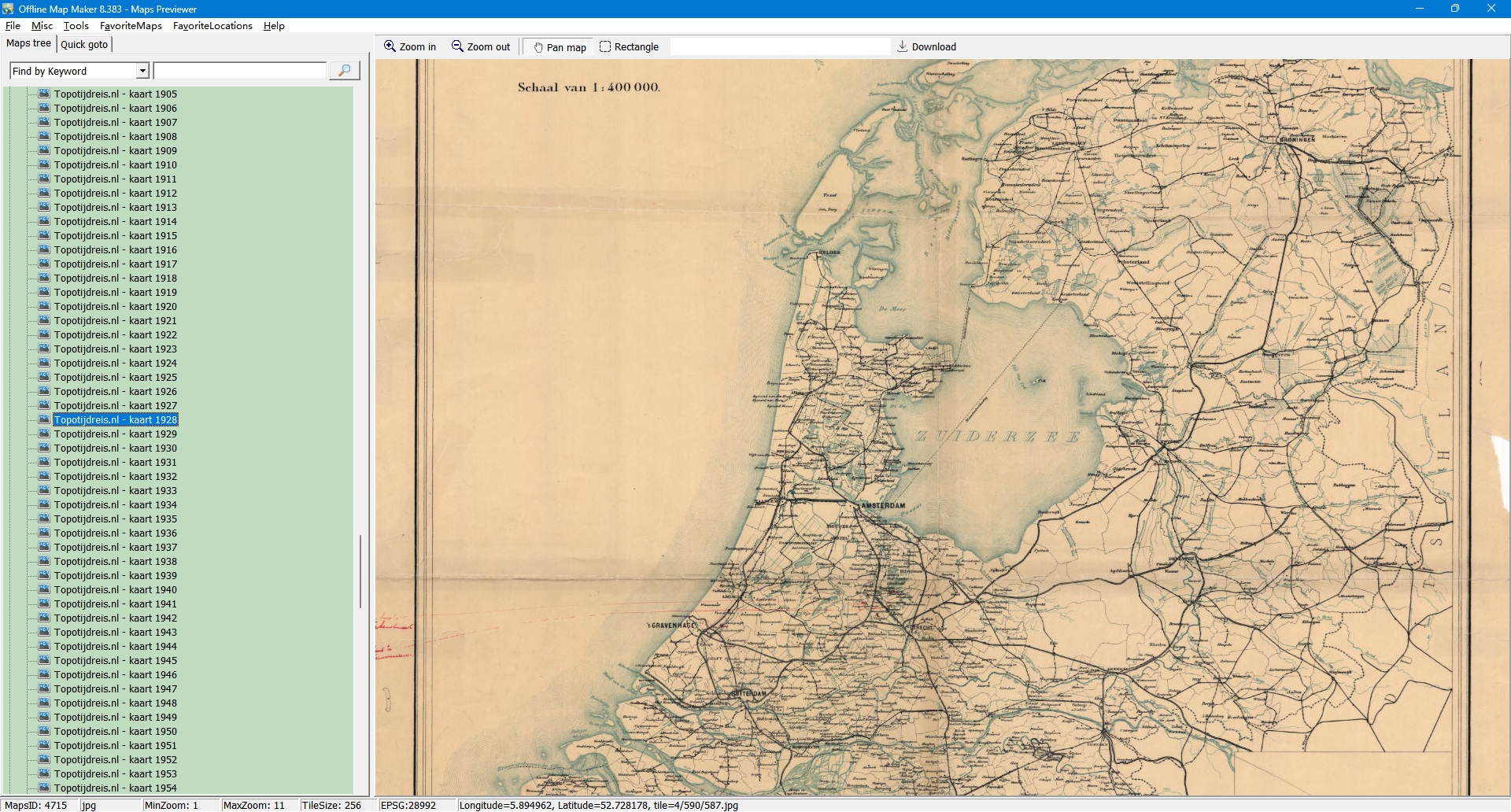Switch to the Maps tree tab

(x=28, y=43)
